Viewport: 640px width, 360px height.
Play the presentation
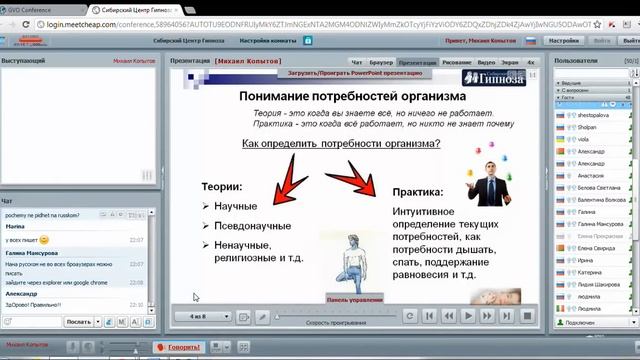pos(468,316)
